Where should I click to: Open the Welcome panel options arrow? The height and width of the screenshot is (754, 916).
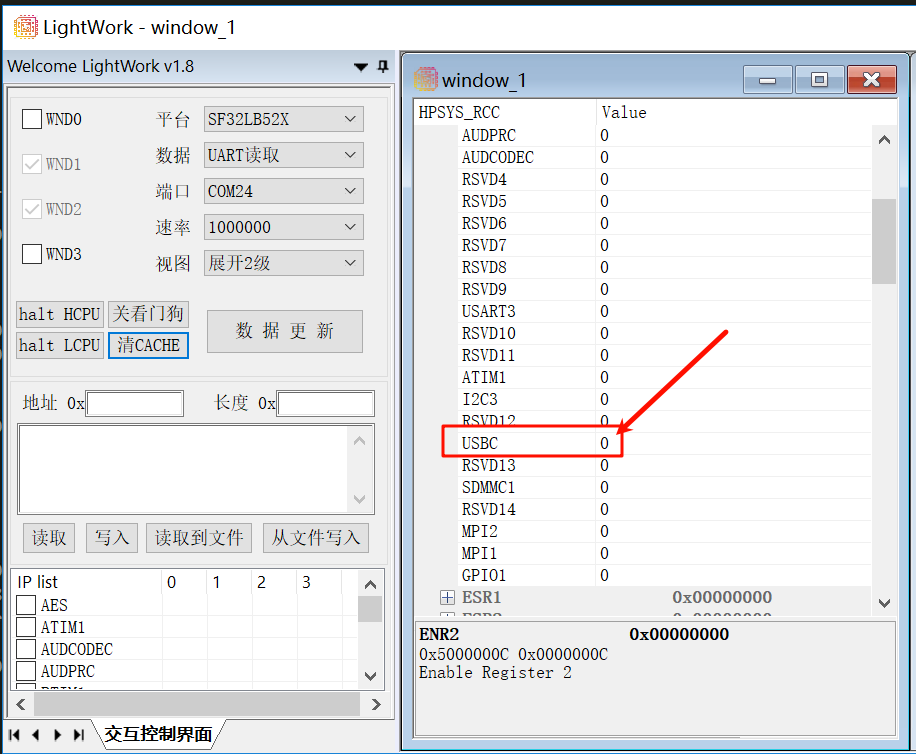[x=361, y=67]
